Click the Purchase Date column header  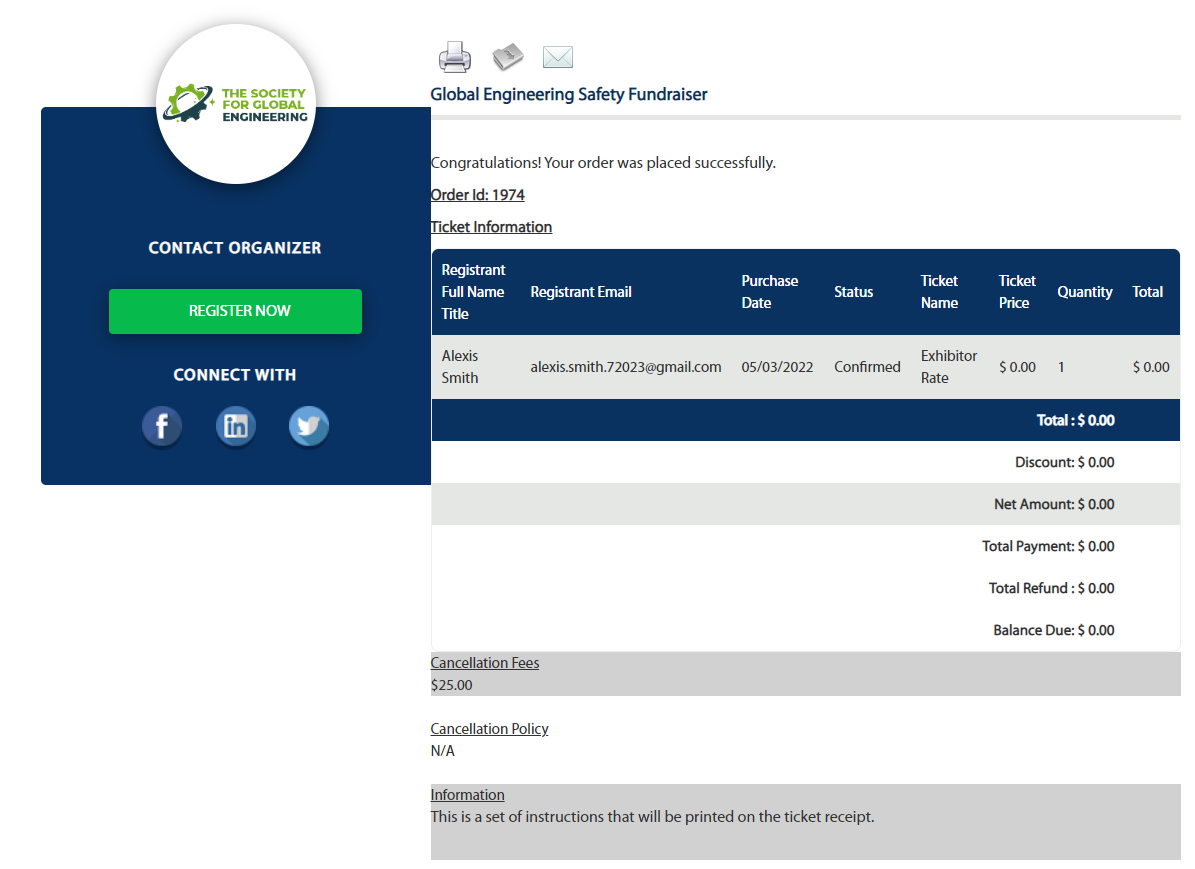point(770,292)
